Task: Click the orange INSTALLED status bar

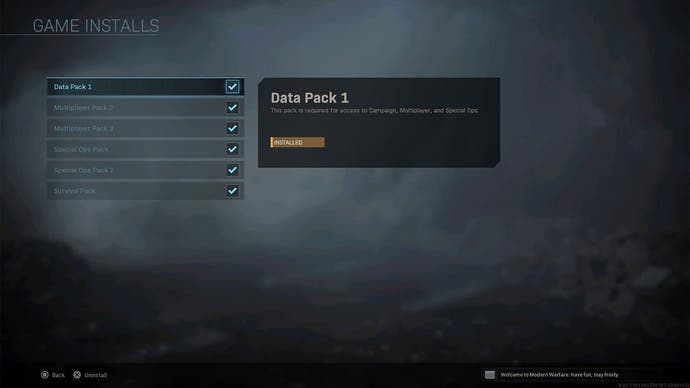Action: [x=297, y=142]
